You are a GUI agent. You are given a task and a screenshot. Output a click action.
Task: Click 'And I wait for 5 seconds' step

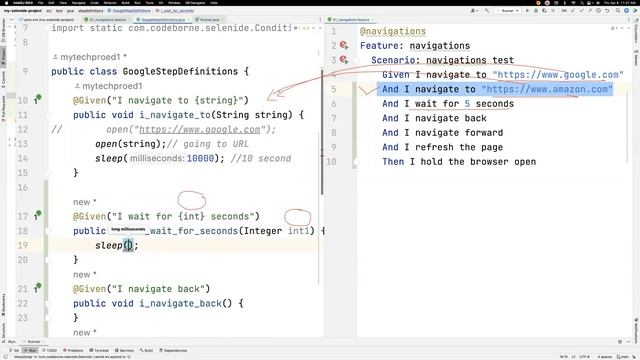[448, 104]
